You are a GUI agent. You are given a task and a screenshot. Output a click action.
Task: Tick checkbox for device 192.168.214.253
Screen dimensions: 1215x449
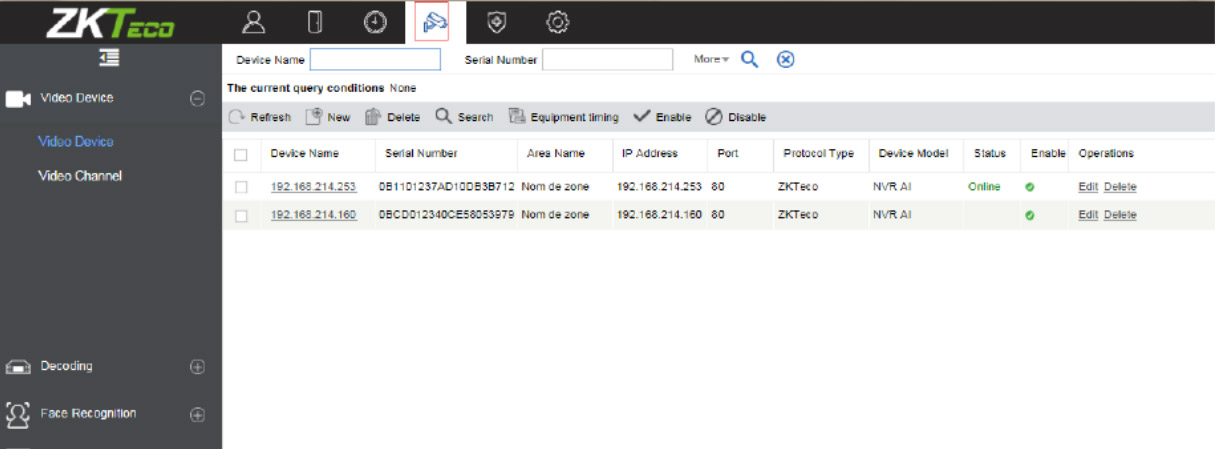[x=241, y=187]
